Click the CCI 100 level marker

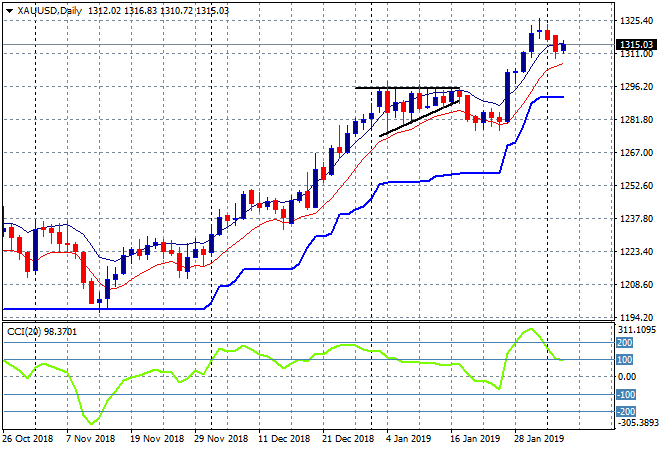[x=625, y=359]
